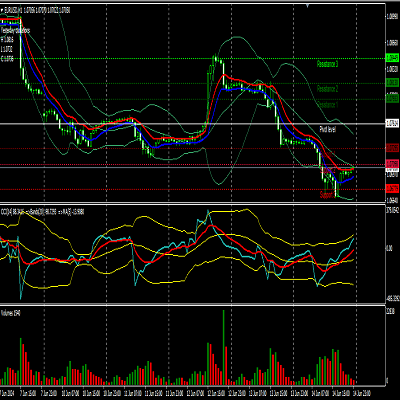Image resolution: width=400 pixels, height=400 pixels.
Task: Select the Support 3 label
Action: (x=327, y=195)
